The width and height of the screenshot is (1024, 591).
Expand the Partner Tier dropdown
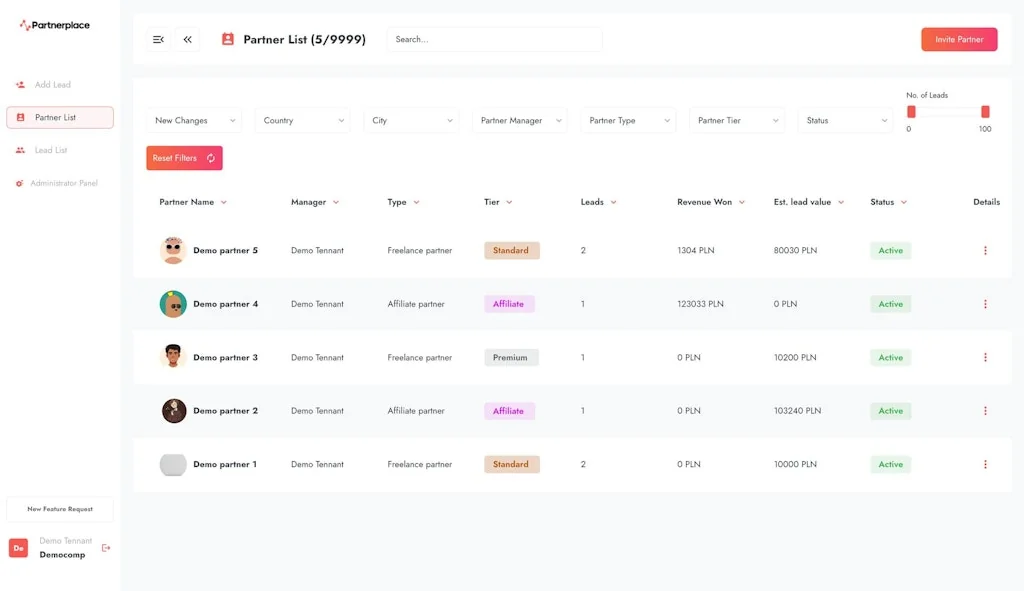point(737,120)
